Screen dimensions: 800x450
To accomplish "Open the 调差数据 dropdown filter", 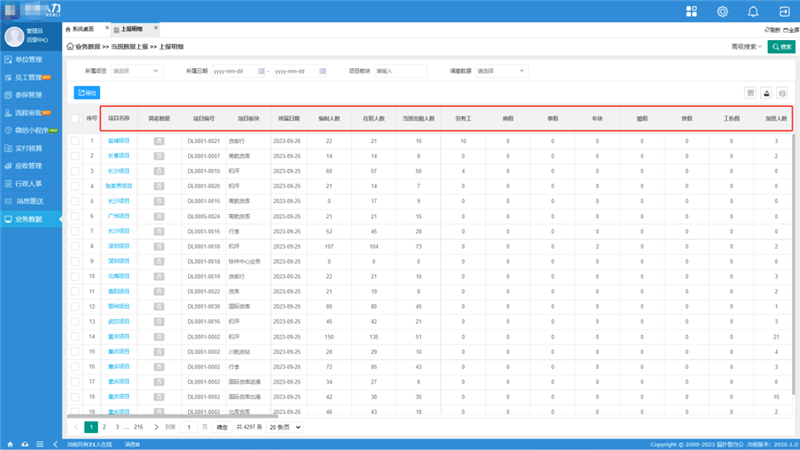I will click(500, 71).
